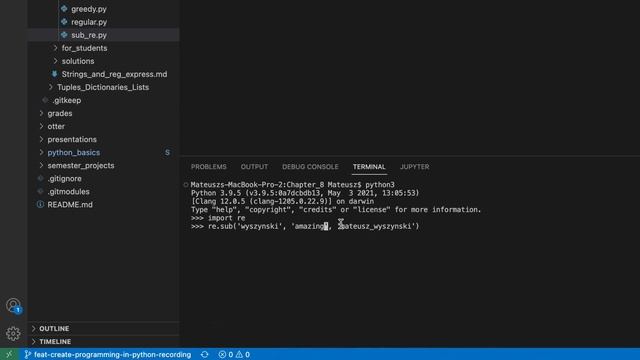Click the 'import re' line in terminal
Image resolution: width=640 pixels, height=360 pixels.
click(218, 218)
